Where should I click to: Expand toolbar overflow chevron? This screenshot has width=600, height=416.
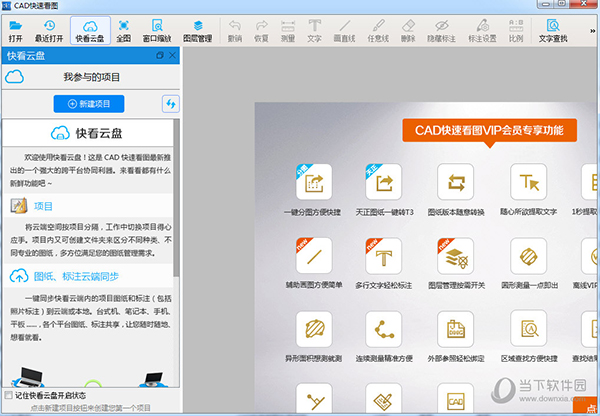tap(593, 31)
